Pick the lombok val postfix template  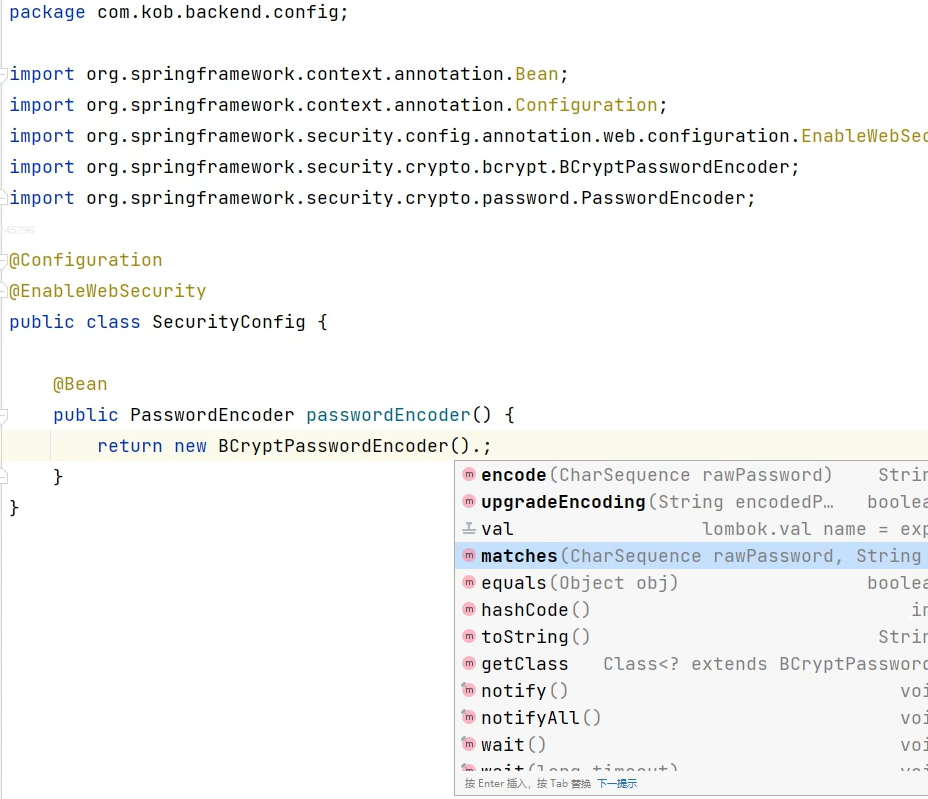tap(691, 529)
